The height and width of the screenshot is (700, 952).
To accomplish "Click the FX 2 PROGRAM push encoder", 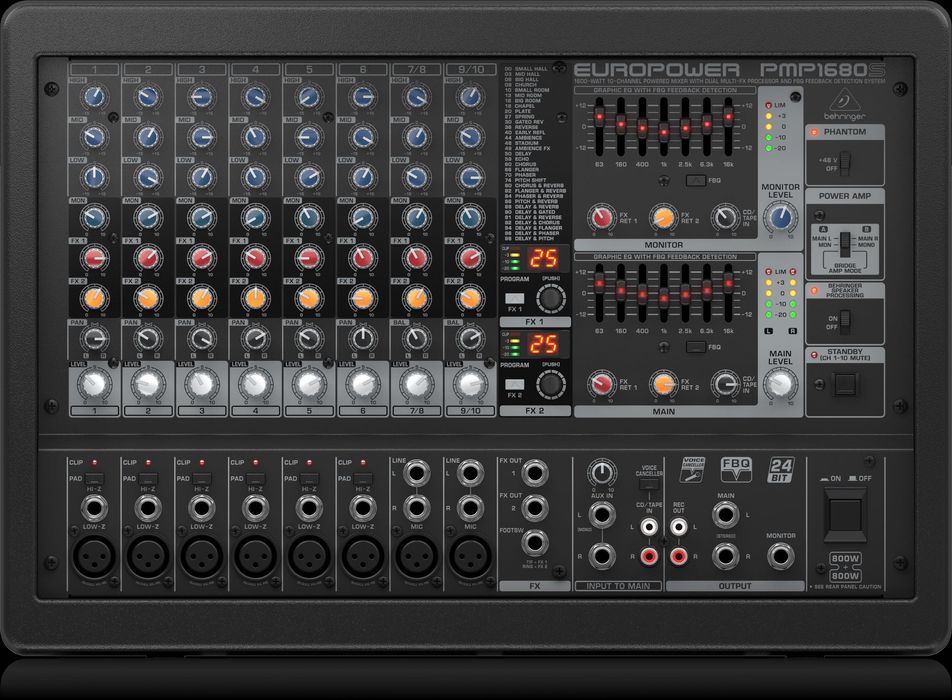I will [551, 384].
